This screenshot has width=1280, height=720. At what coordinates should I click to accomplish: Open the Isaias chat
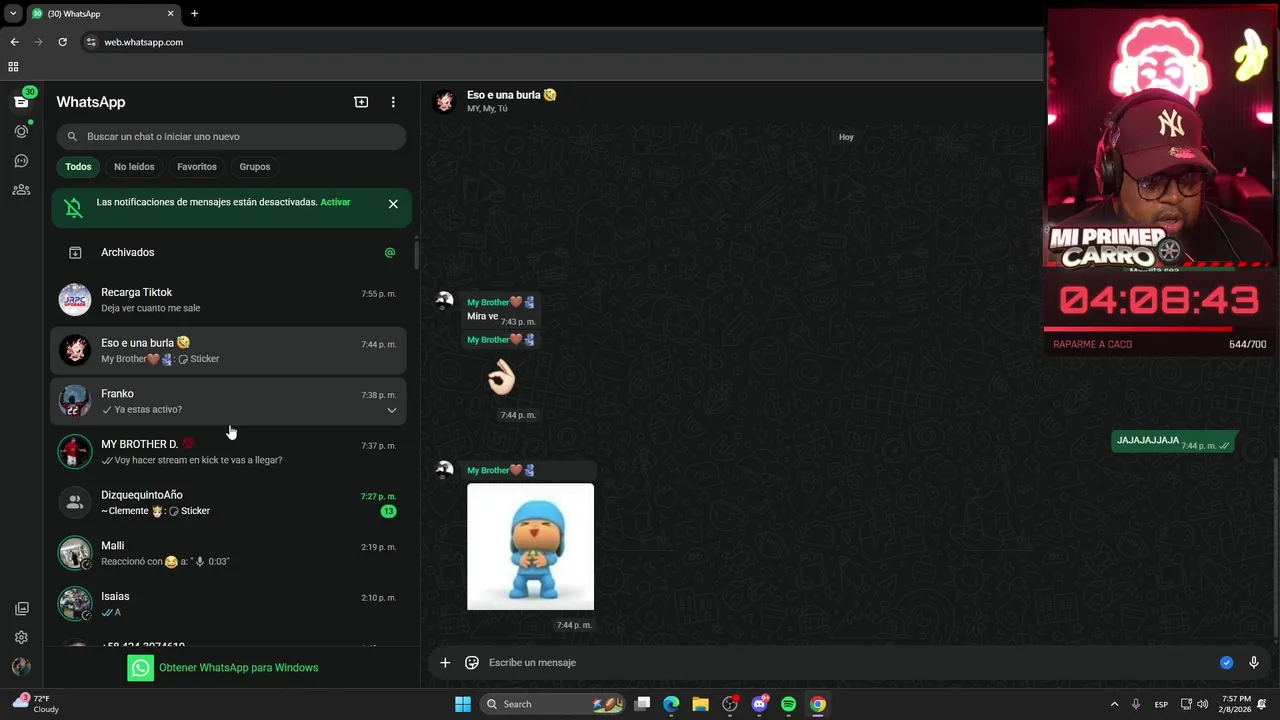pos(229,604)
